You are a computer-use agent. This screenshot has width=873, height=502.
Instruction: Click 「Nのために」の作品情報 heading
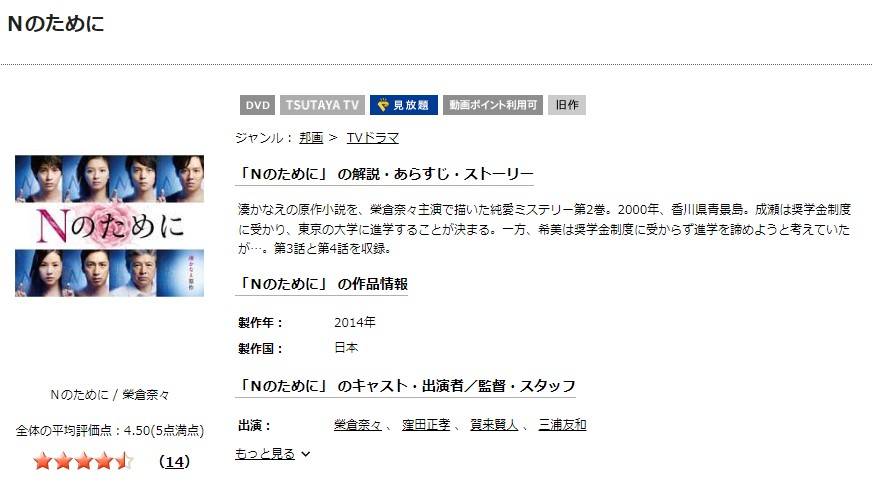click(x=322, y=284)
